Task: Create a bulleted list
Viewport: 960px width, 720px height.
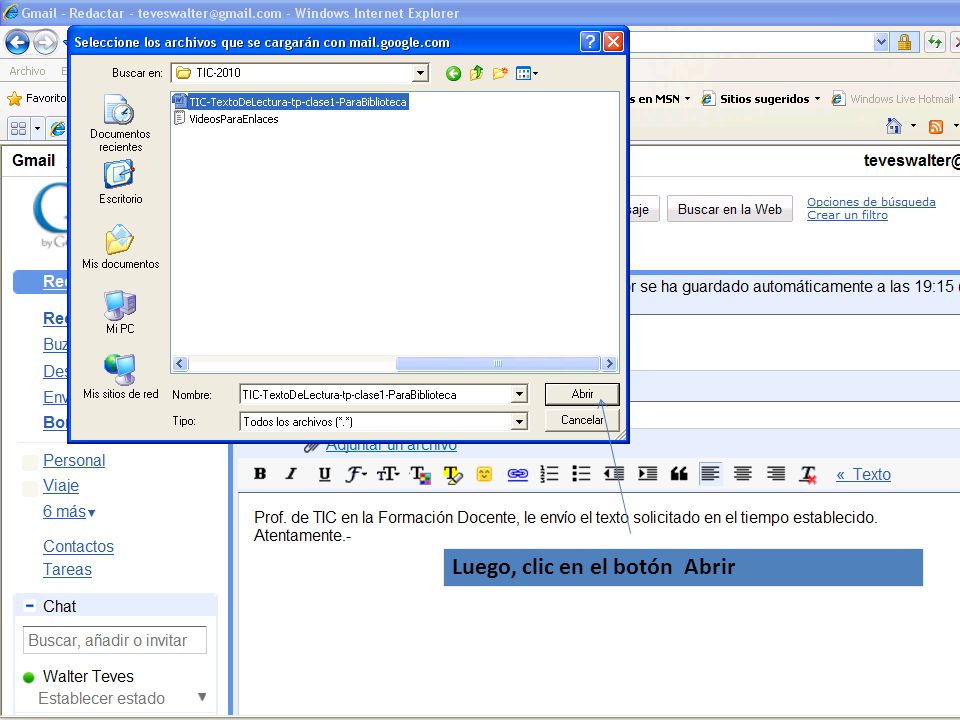Action: point(581,474)
